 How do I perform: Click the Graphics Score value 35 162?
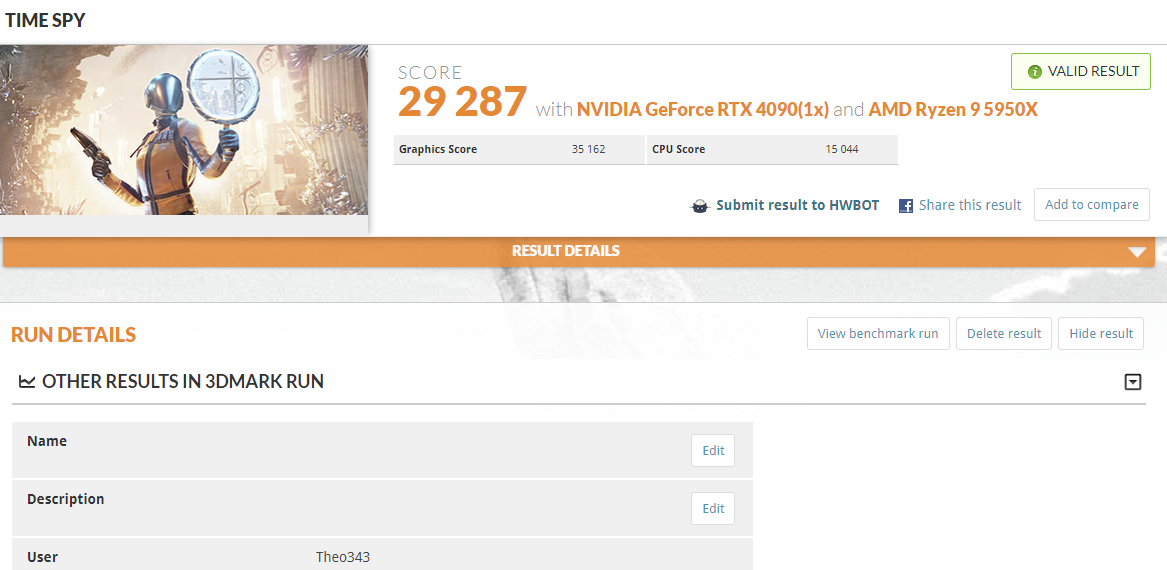click(589, 149)
